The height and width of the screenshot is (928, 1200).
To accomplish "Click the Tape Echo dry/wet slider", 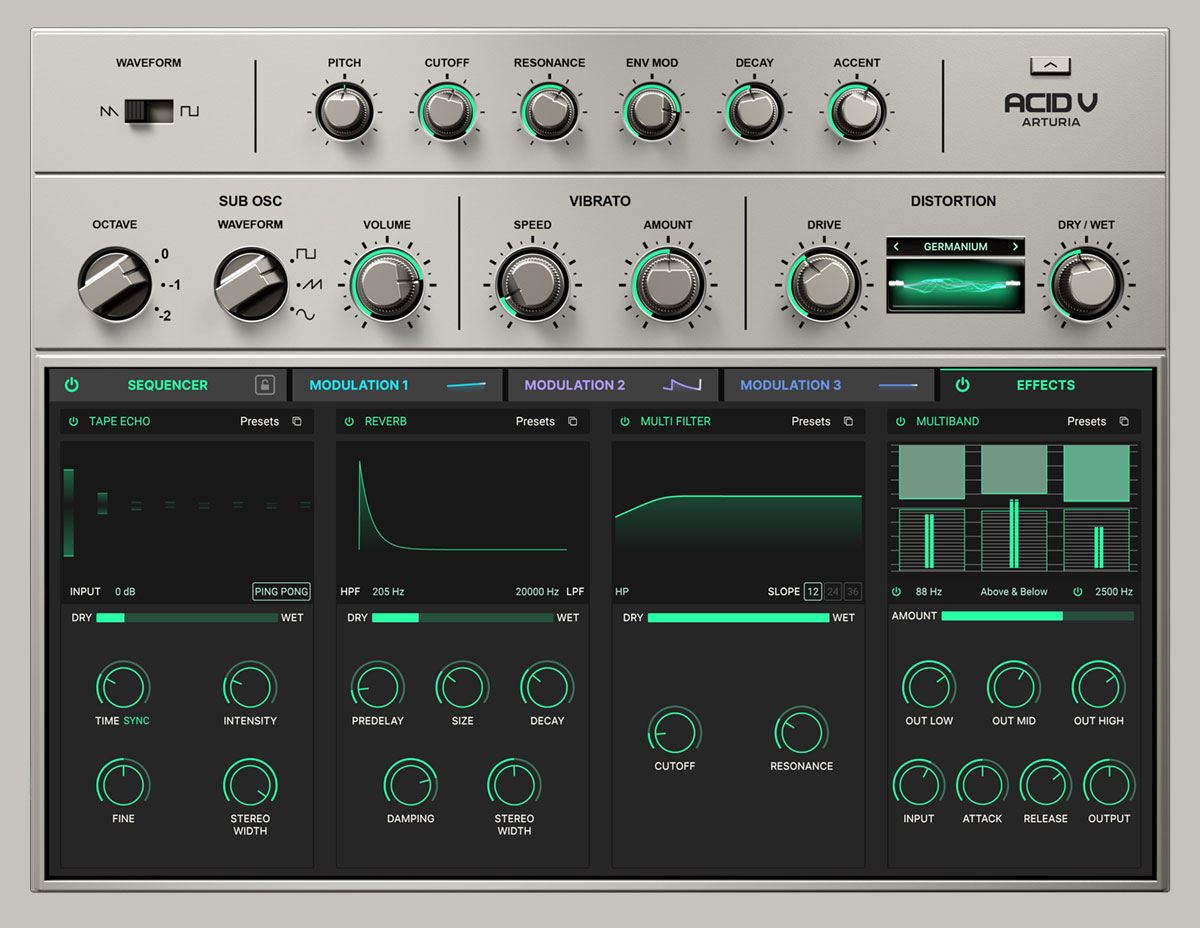I will coord(187,618).
